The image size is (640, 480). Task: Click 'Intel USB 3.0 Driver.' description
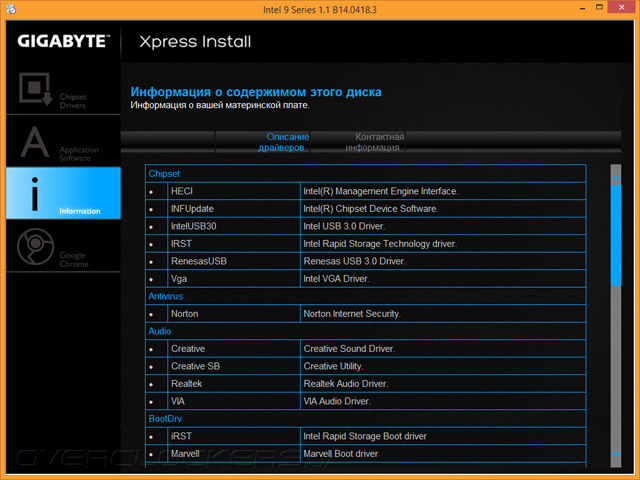344,227
